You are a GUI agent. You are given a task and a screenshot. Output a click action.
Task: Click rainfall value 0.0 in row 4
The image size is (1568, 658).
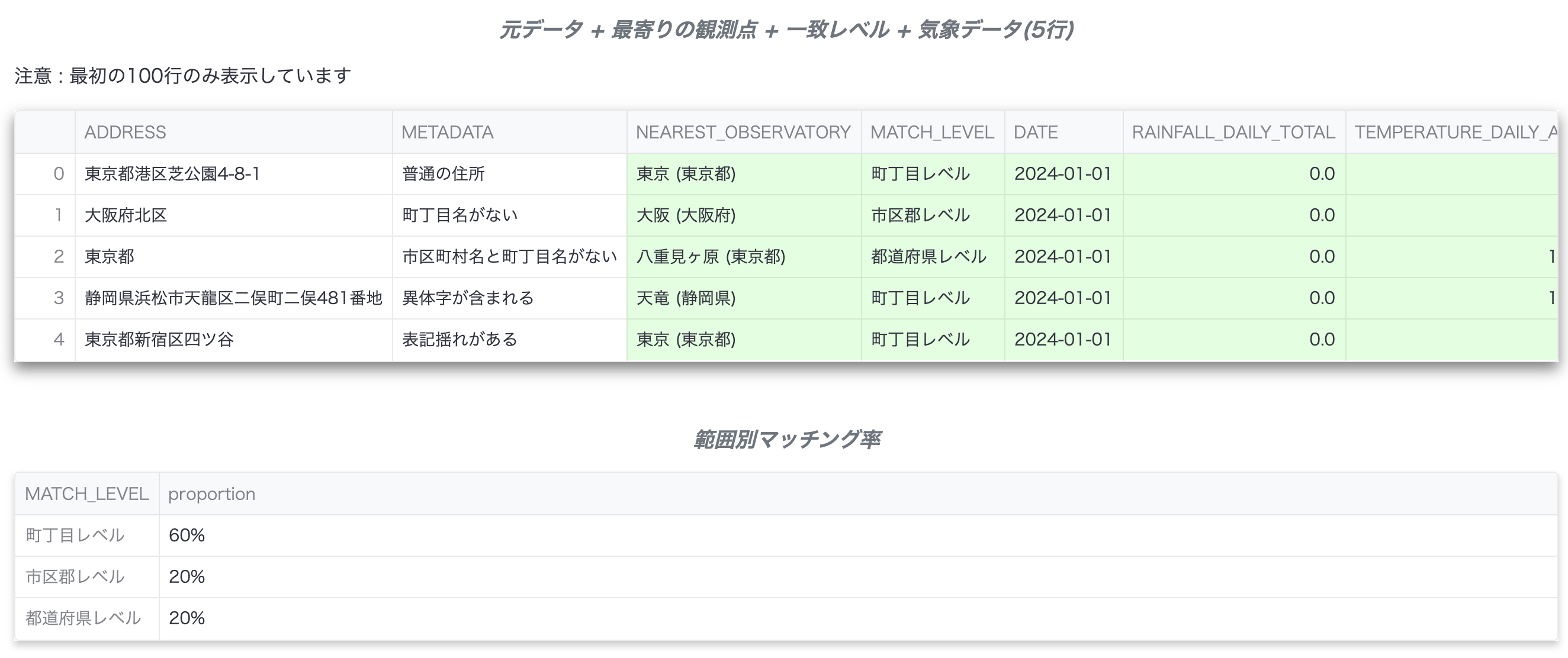click(x=1234, y=339)
